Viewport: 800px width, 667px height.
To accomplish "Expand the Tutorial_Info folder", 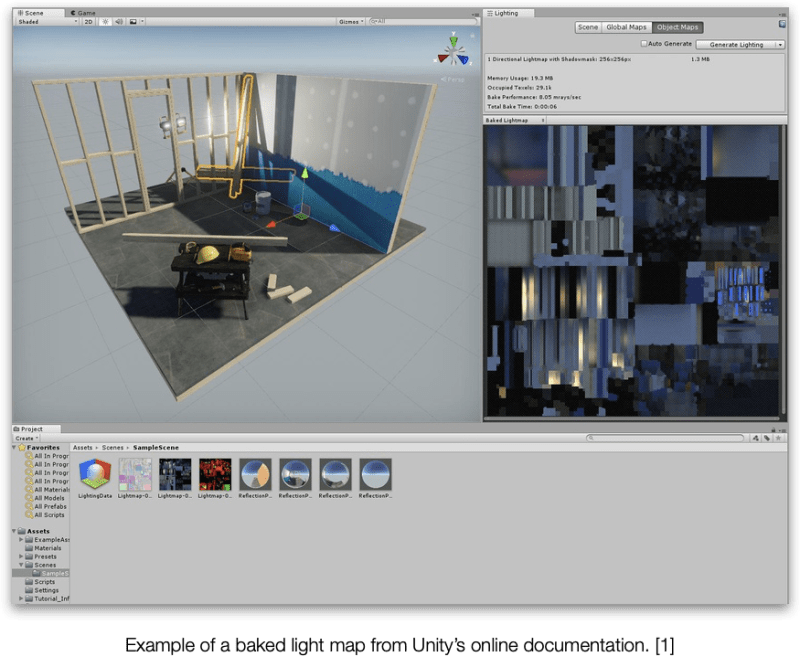I will click(21, 599).
